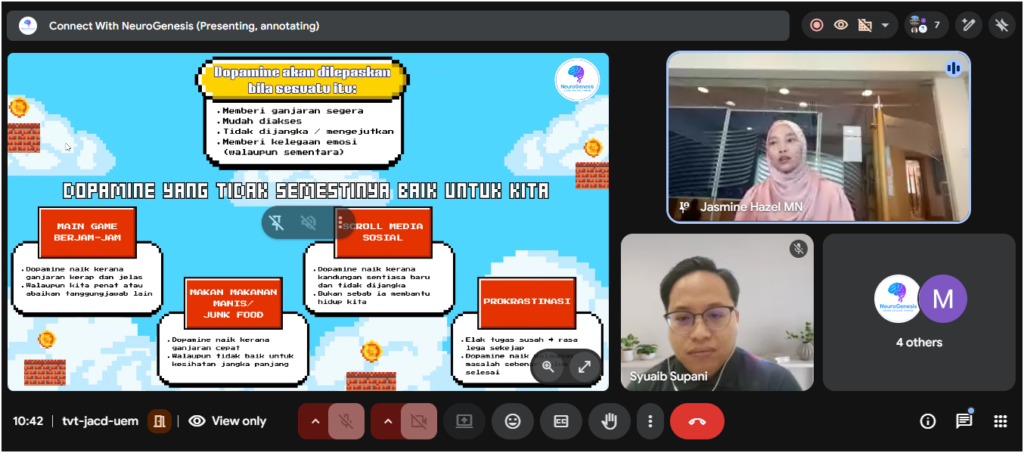The width and height of the screenshot is (1024, 453).
Task: Toggle the muted microphone button
Action: [x=346, y=421]
